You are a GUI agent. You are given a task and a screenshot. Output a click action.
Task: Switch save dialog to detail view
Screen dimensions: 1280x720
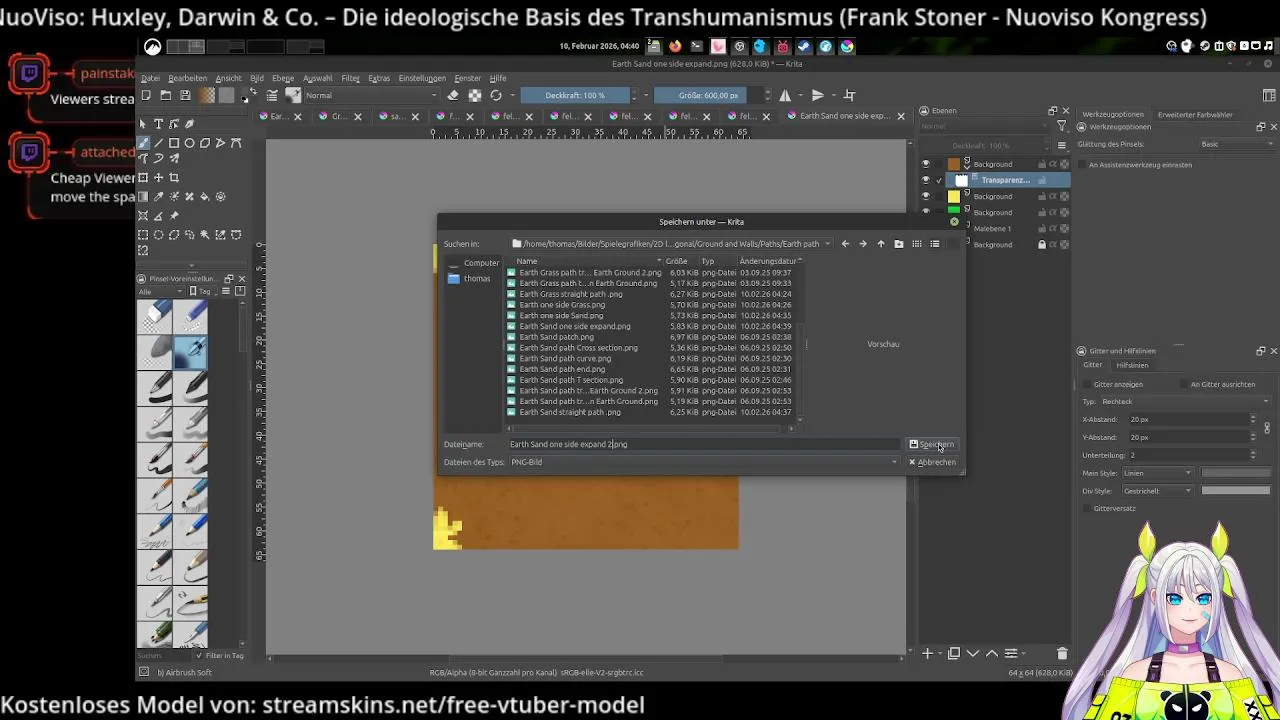point(935,244)
